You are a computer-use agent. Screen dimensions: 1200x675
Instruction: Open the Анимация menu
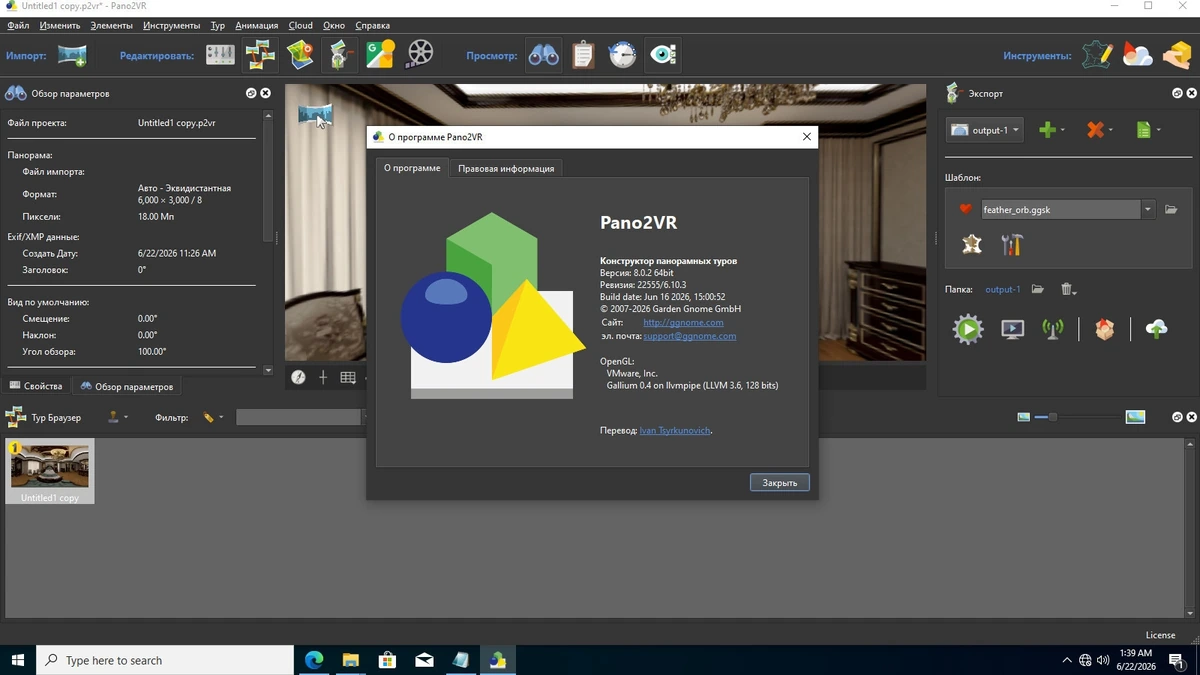[x=257, y=25]
